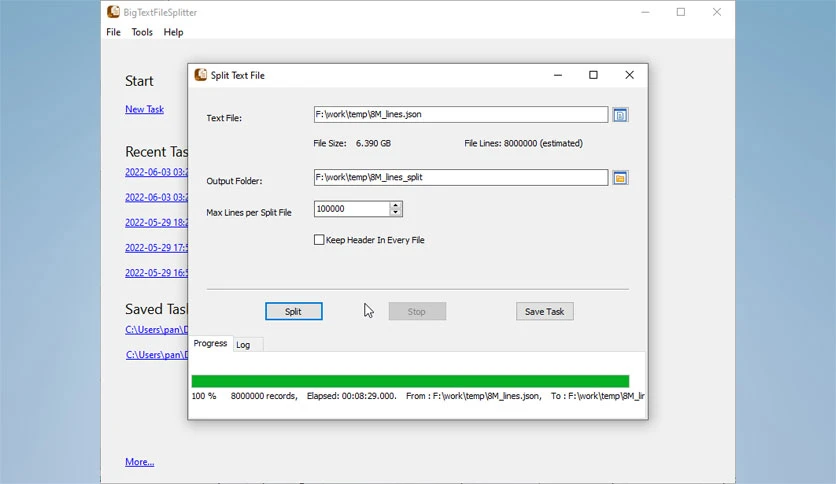Screen dimensions: 836x484
Task: Maximize the Split Text File dialog
Action: [593, 75]
